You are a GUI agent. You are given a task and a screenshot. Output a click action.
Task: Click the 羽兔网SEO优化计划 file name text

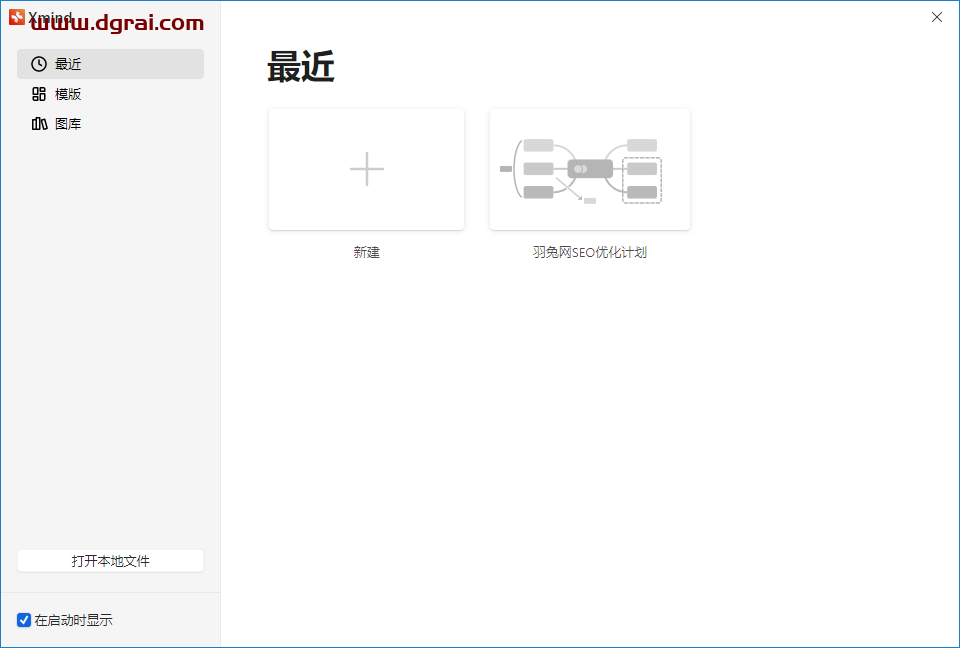pos(590,252)
